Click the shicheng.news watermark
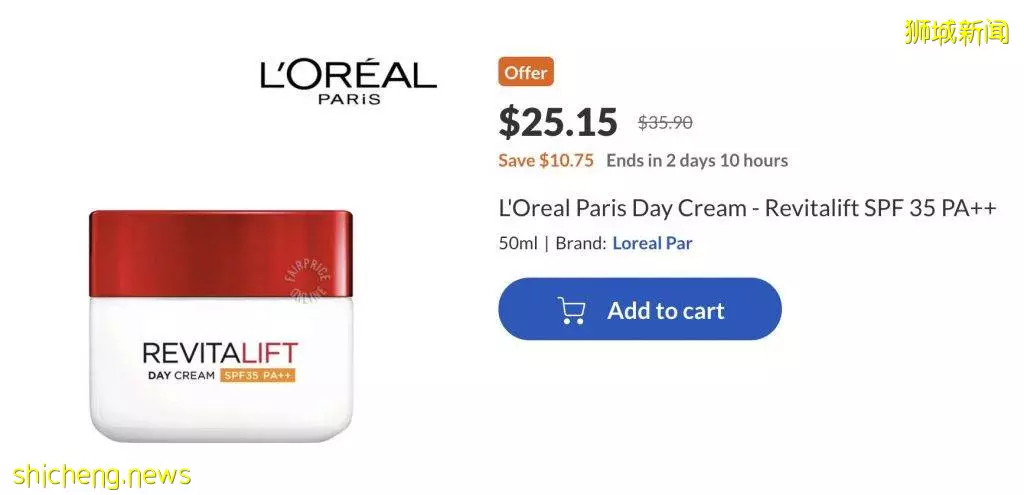The height and width of the screenshot is (495, 1024). (101, 475)
